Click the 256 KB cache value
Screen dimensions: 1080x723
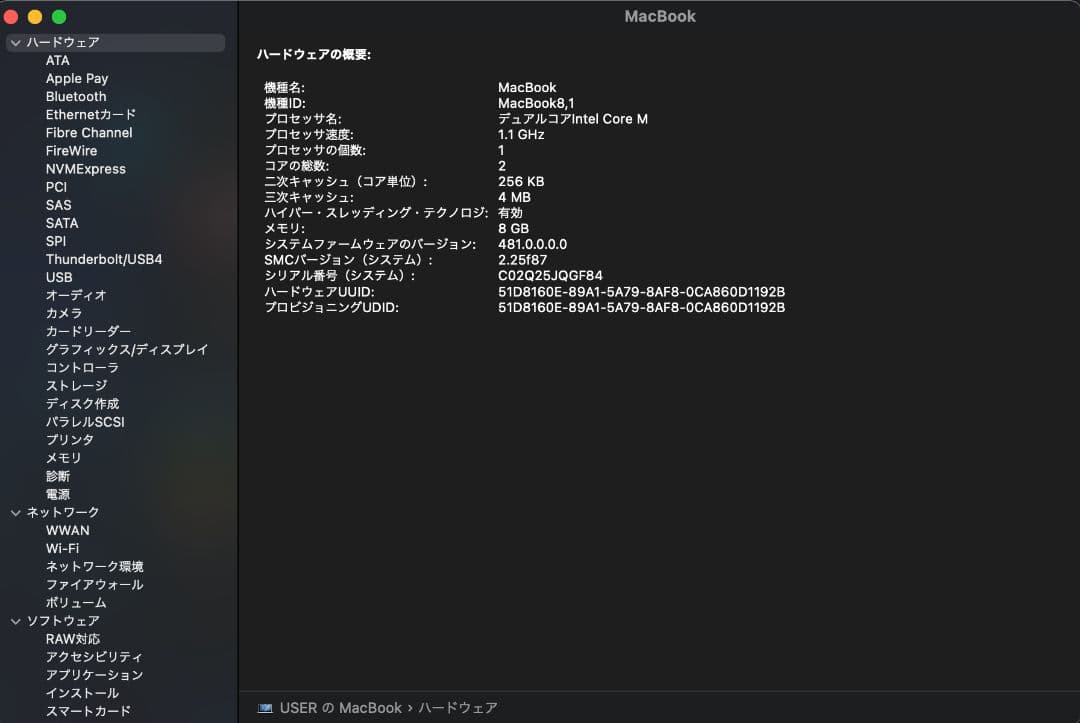[521, 182]
